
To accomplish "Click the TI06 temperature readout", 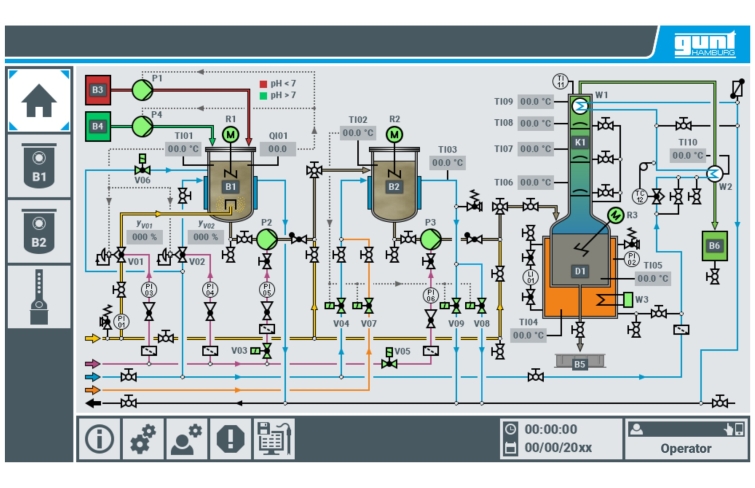I will click(x=535, y=182).
